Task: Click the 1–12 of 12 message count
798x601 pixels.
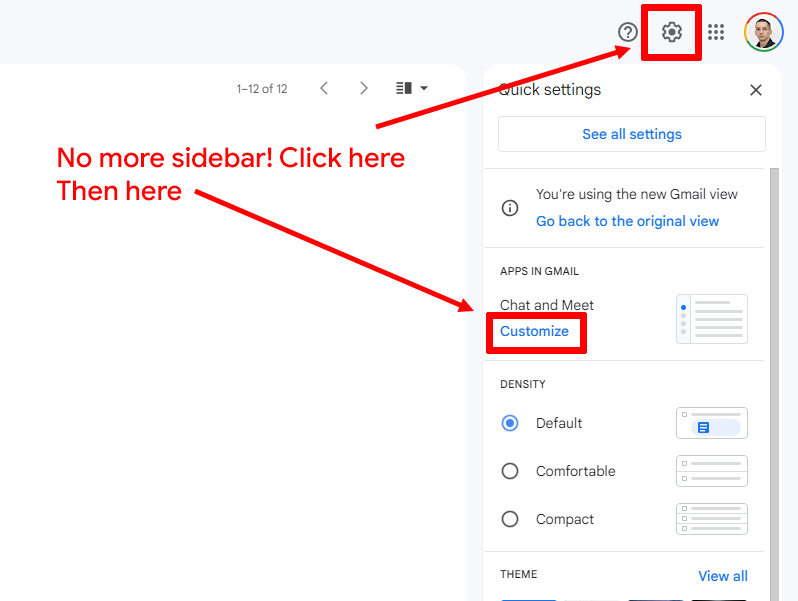Action: tap(262, 89)
